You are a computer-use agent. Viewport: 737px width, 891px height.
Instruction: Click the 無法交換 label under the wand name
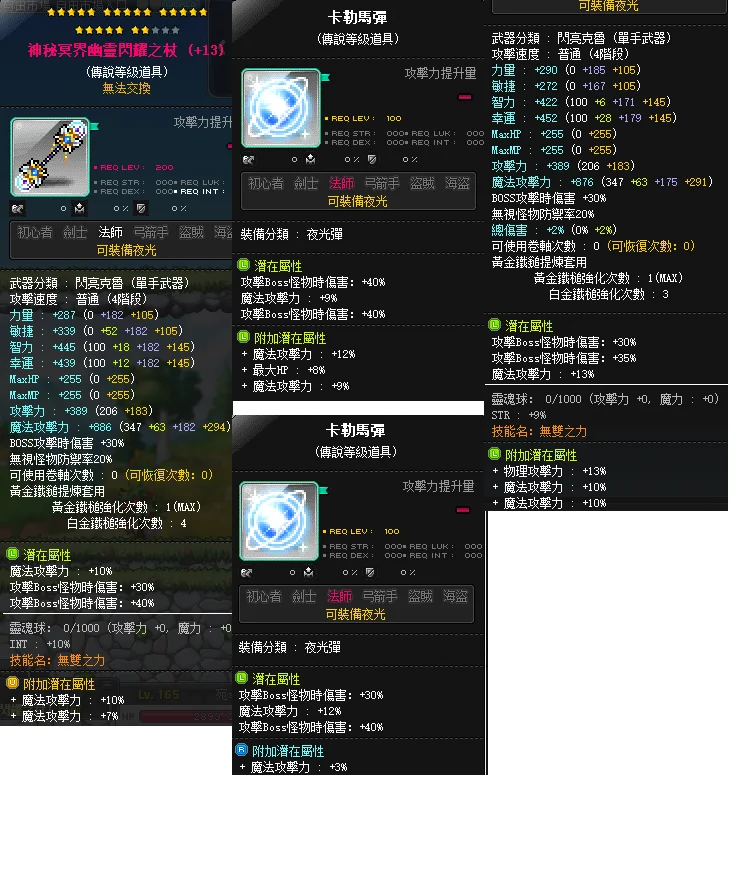pyautogui.click(x=127, y=88)
